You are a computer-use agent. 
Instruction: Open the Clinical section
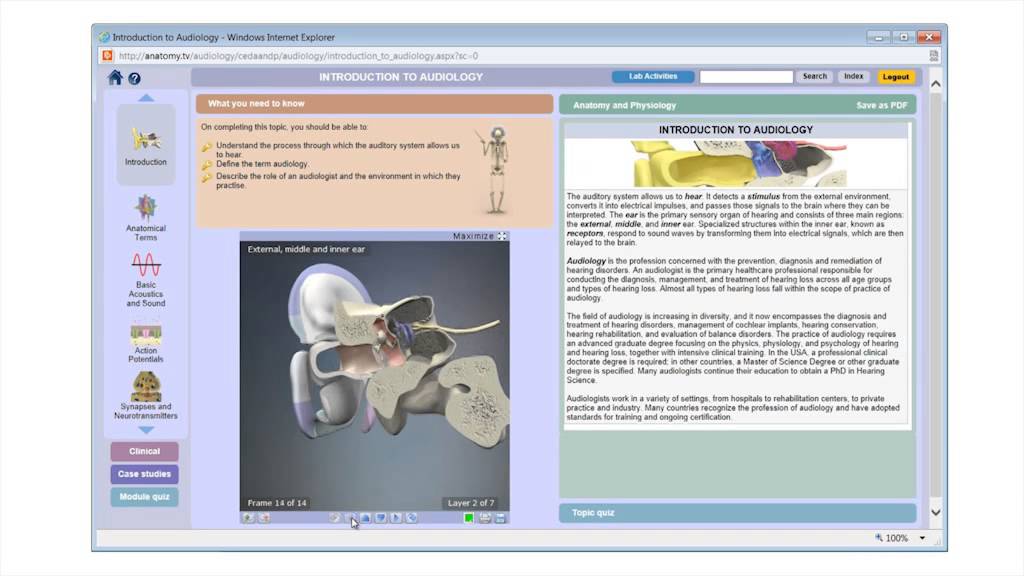(144, 451)
